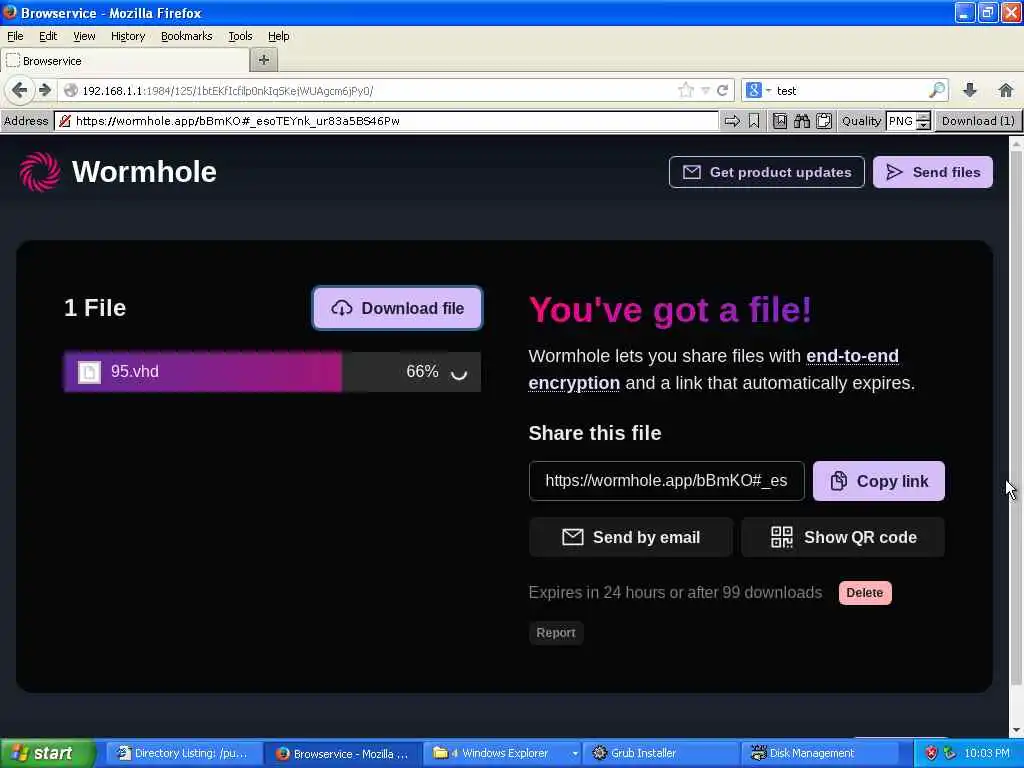This screenshot has height=768, width=1024.
Task: Click the pink Delete button
Action: point(865,592)
